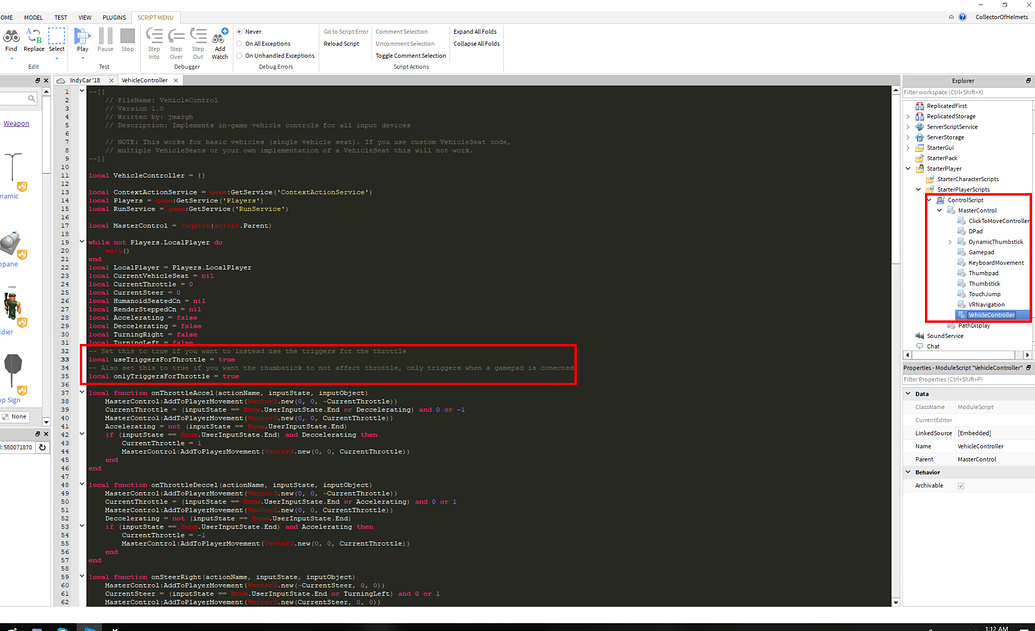The image size is (1035, 631).
Task: Collapse the Data section in Properties
Action: click(x=908, y=394)
